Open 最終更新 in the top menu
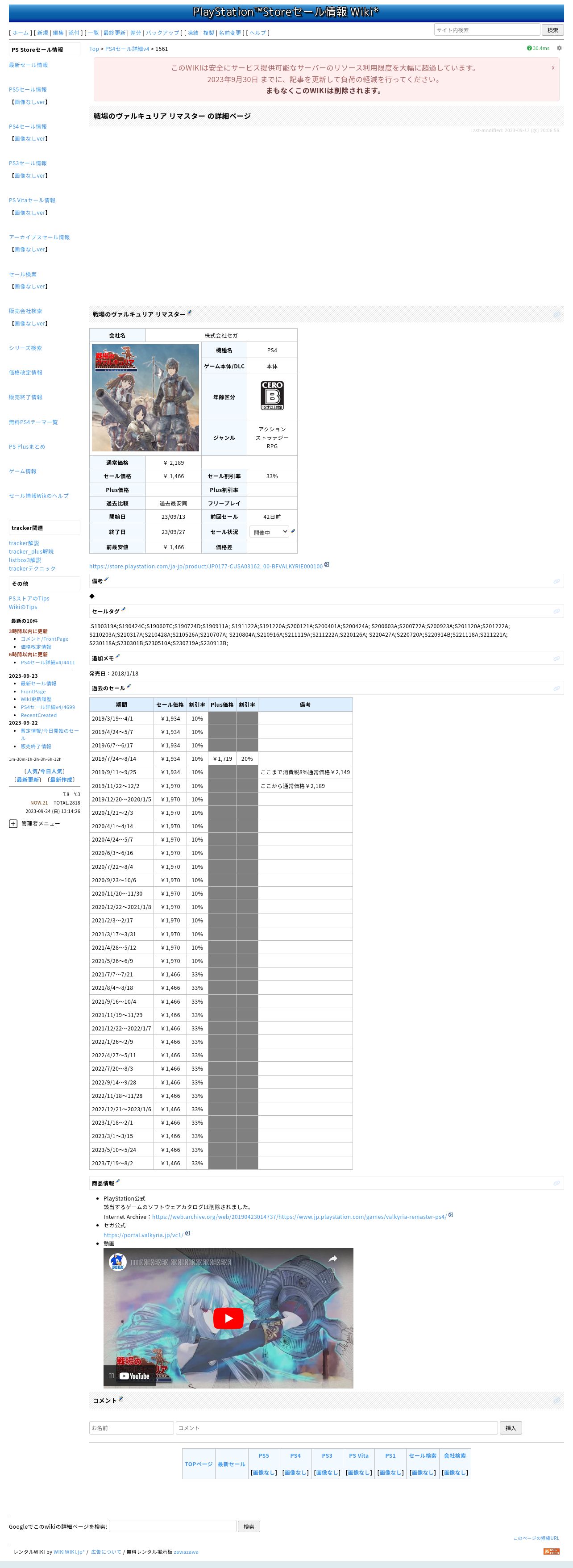This screenshot has height=1568, width=573. pos(114,33)
